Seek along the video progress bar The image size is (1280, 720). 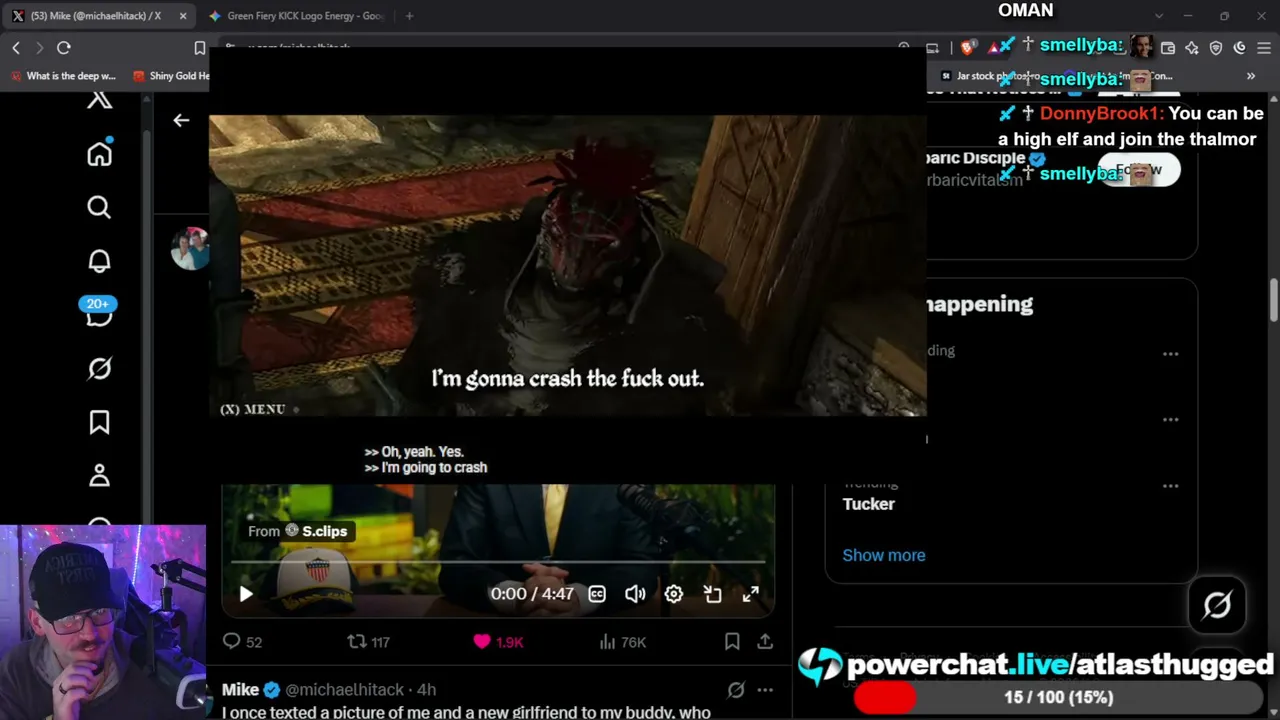pyautogui.click(x=497, y=562)
